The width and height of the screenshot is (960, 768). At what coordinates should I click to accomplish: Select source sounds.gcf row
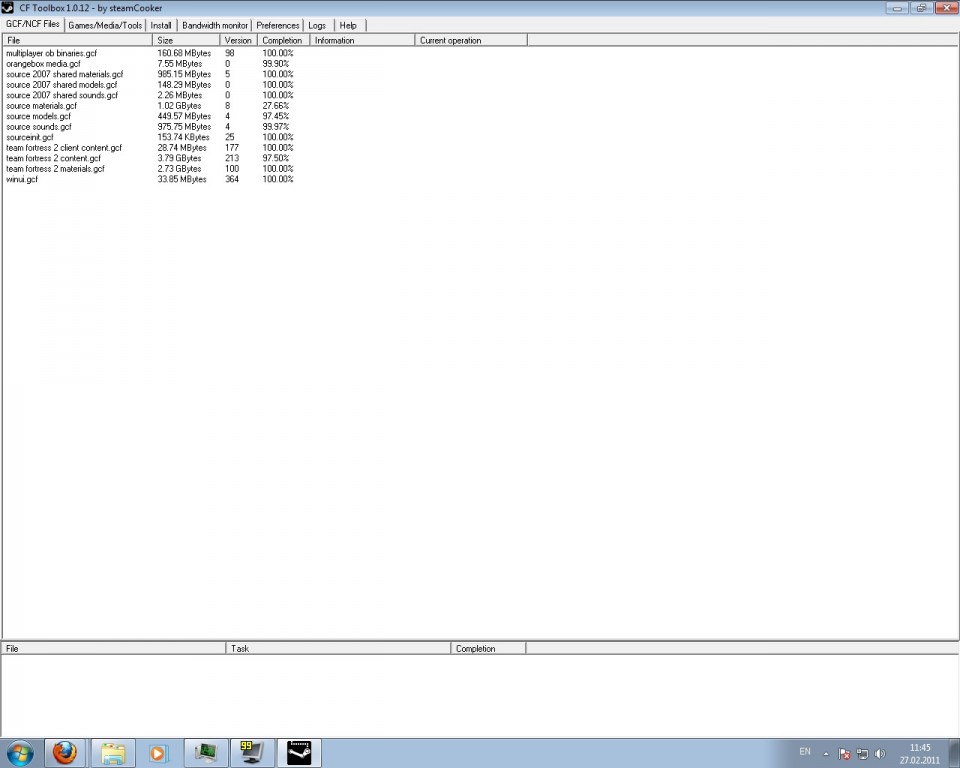(x=39, y=127)
